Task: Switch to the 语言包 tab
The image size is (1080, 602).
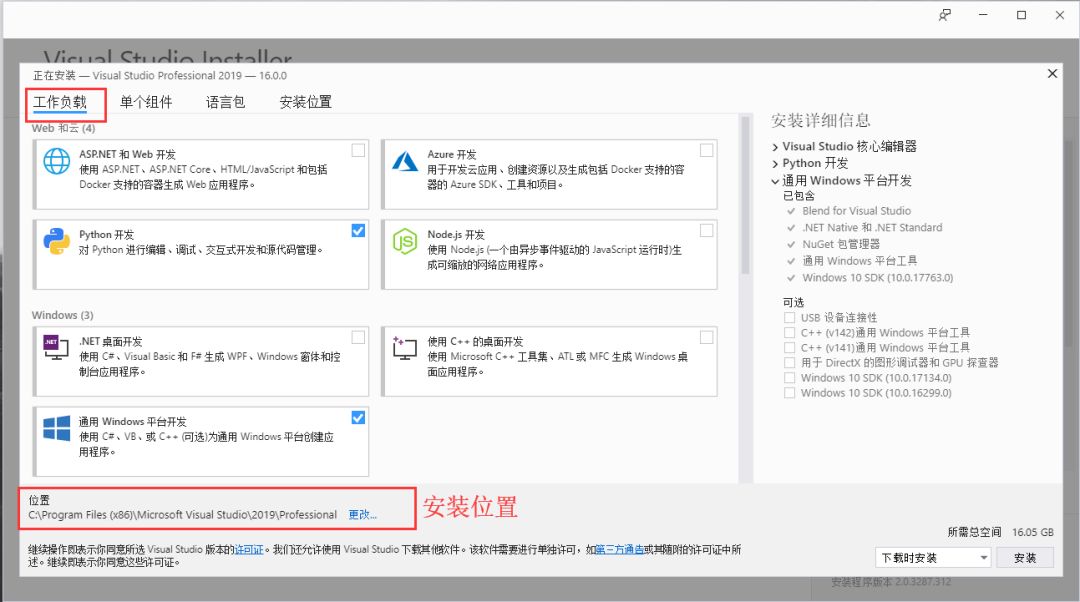Action: point(225,102)
